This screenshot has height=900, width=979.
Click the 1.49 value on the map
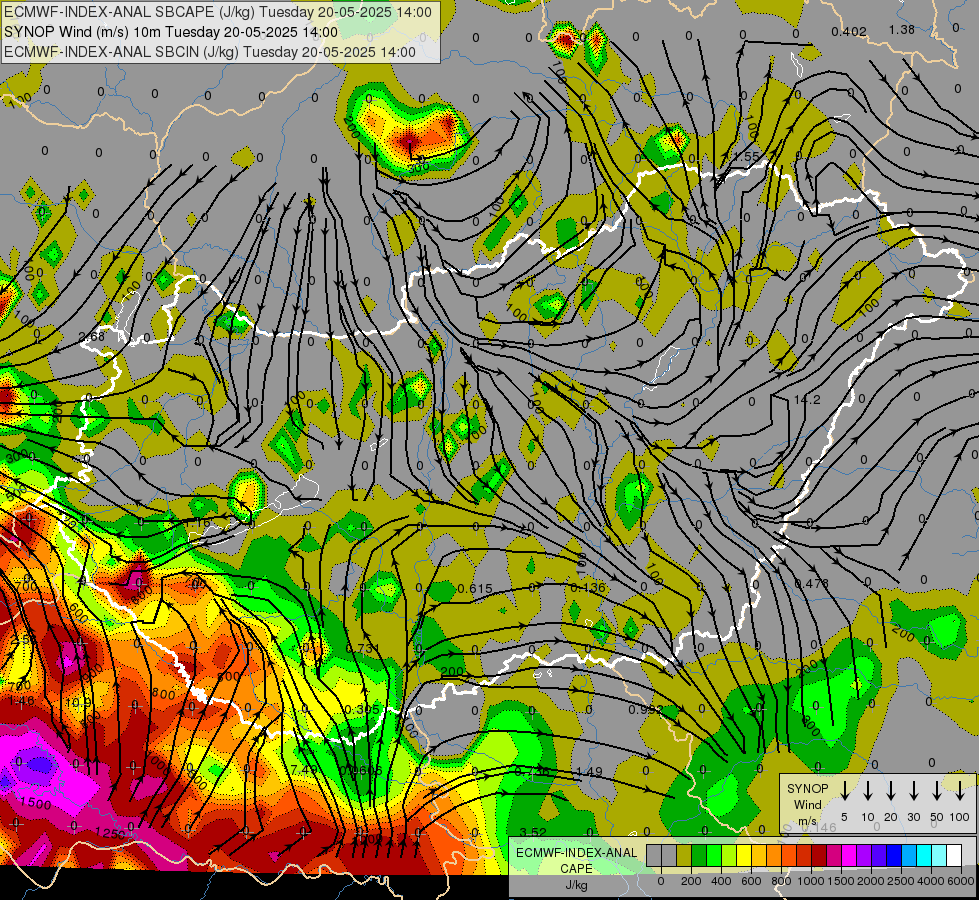pos(589,771)
